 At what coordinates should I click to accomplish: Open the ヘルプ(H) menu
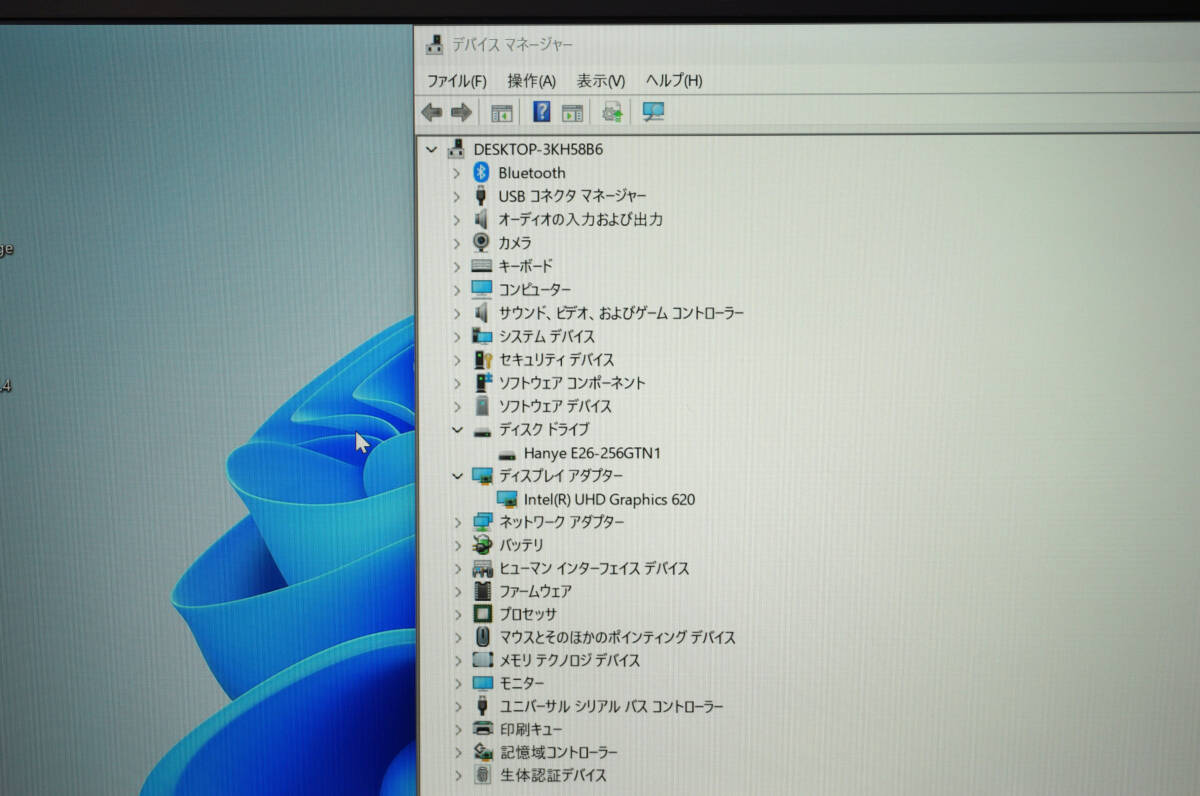pyautogui.click(x=673, y=81)
